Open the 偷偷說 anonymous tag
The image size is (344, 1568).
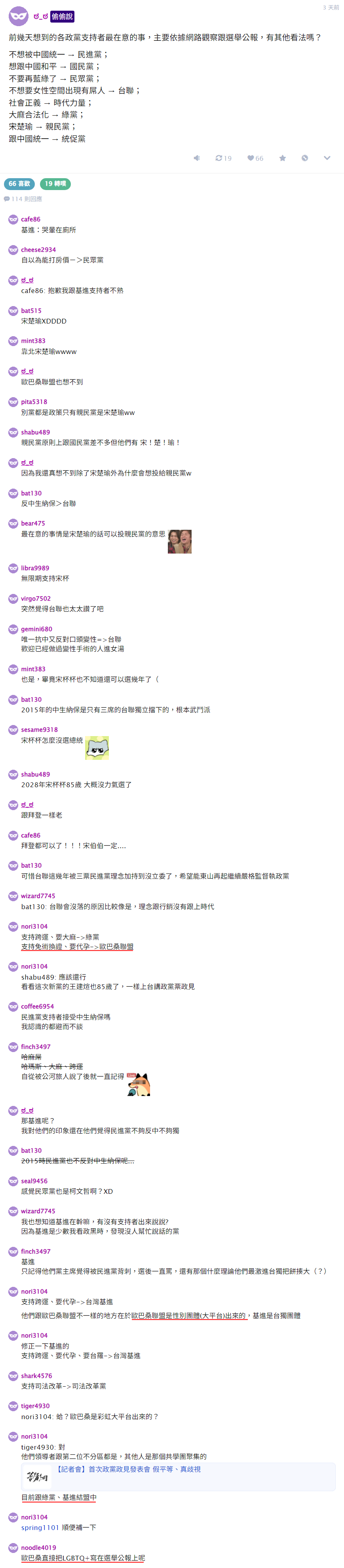pyautogui.click(x=62, y=17)
